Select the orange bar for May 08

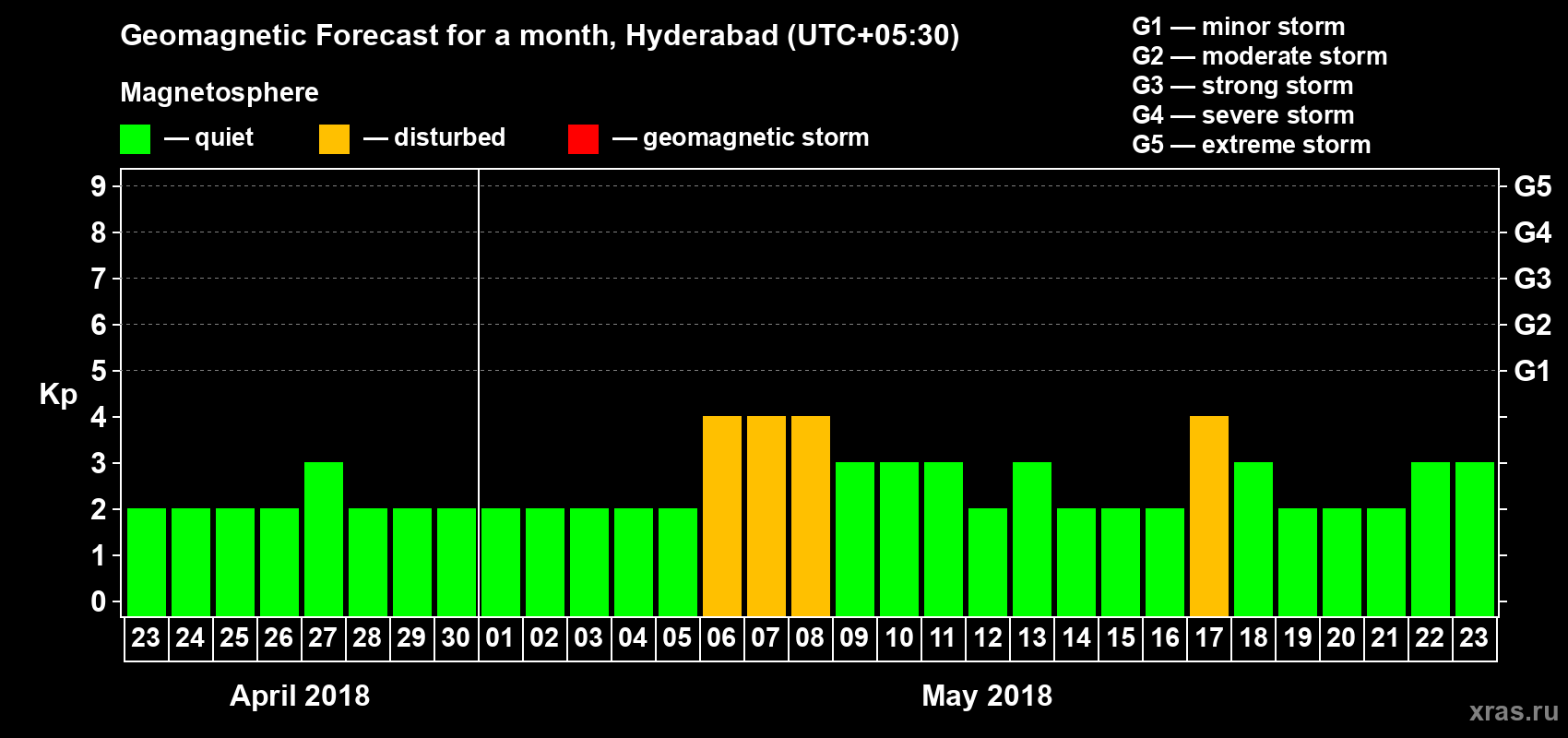click(811, 516)
